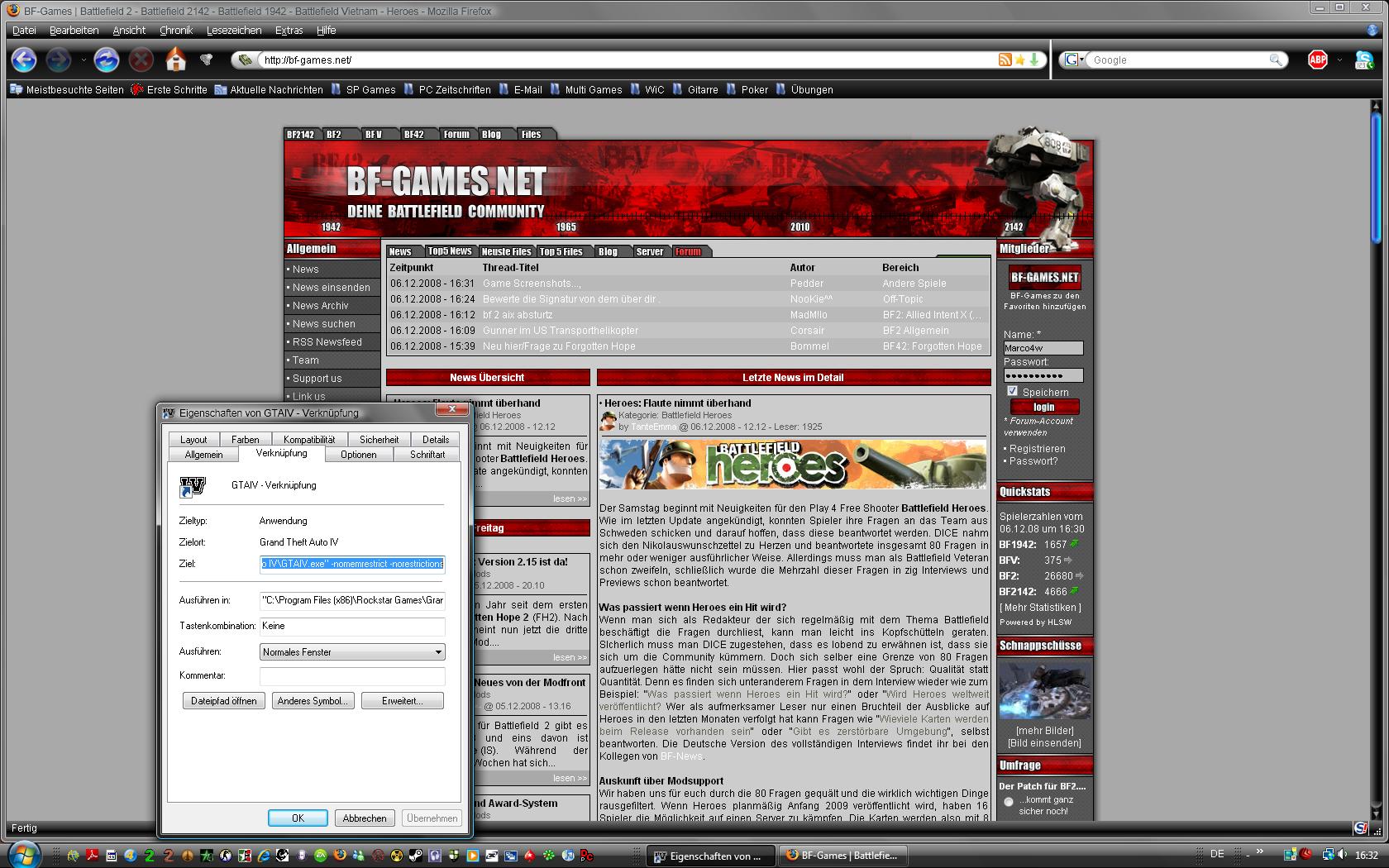Bookmark page with the star icon
The width and height of the screenshot is (1389, 868).
pyautogui.click(x=1020, y=60)
